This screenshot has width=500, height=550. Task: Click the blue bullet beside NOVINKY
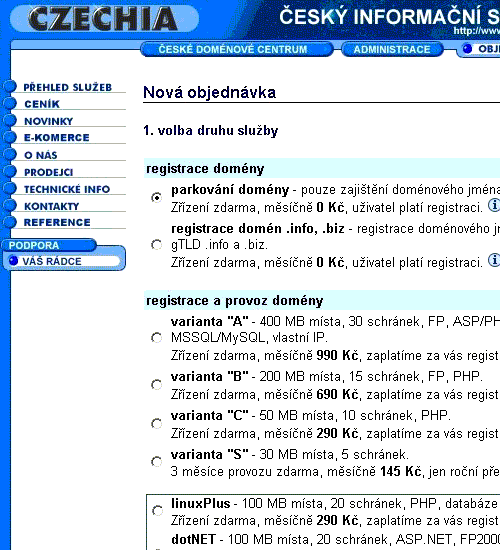click(x=10, y=120)
